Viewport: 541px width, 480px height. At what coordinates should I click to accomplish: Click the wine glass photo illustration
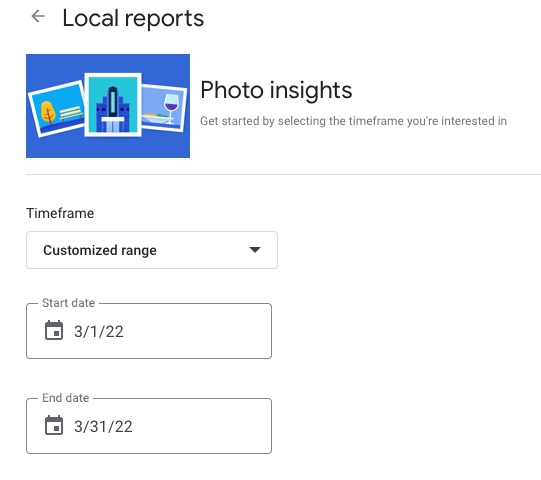[x=164, y=108]
